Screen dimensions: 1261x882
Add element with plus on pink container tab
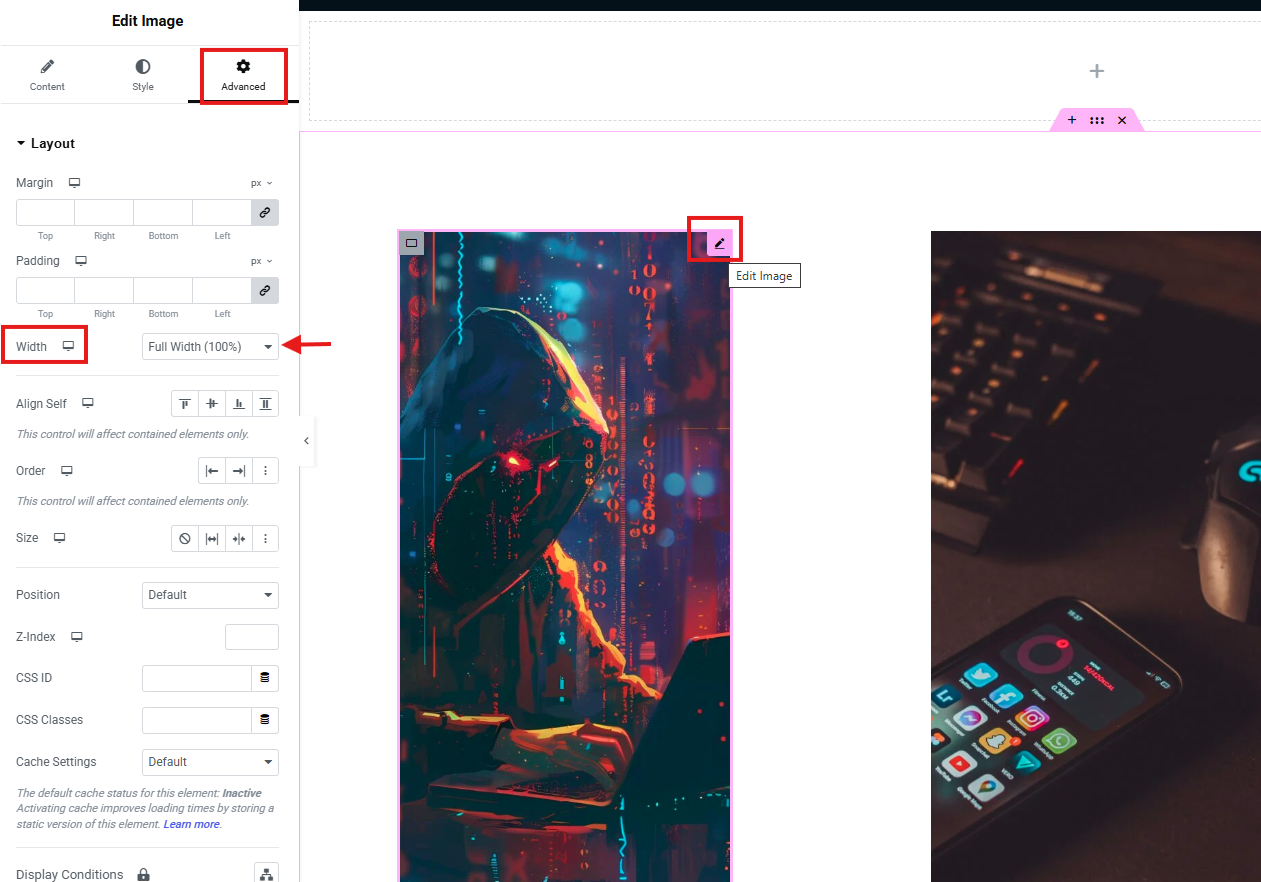coord(1072,120)
